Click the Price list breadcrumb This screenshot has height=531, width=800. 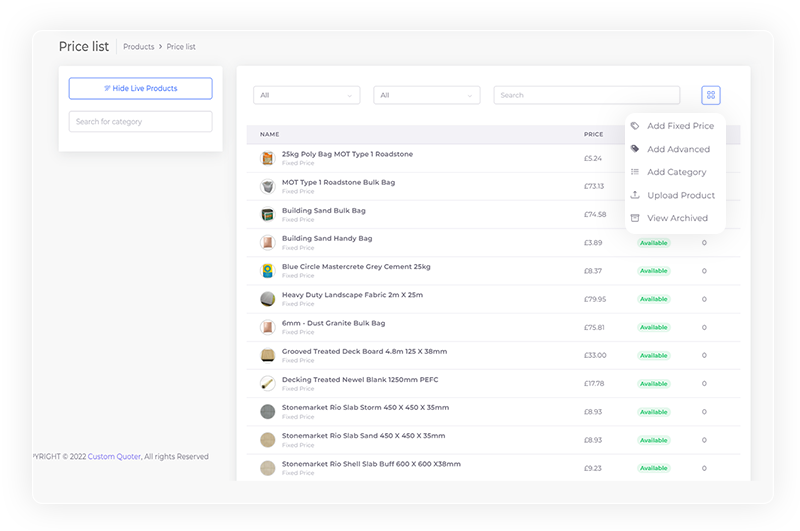coord(181,46)
